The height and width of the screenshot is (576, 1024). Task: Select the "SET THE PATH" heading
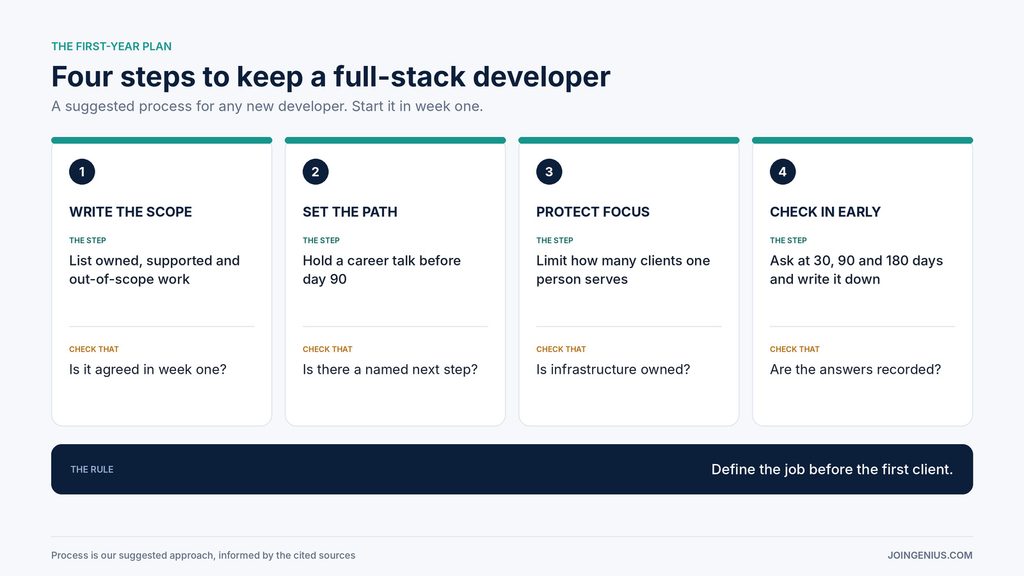point(350,212)
